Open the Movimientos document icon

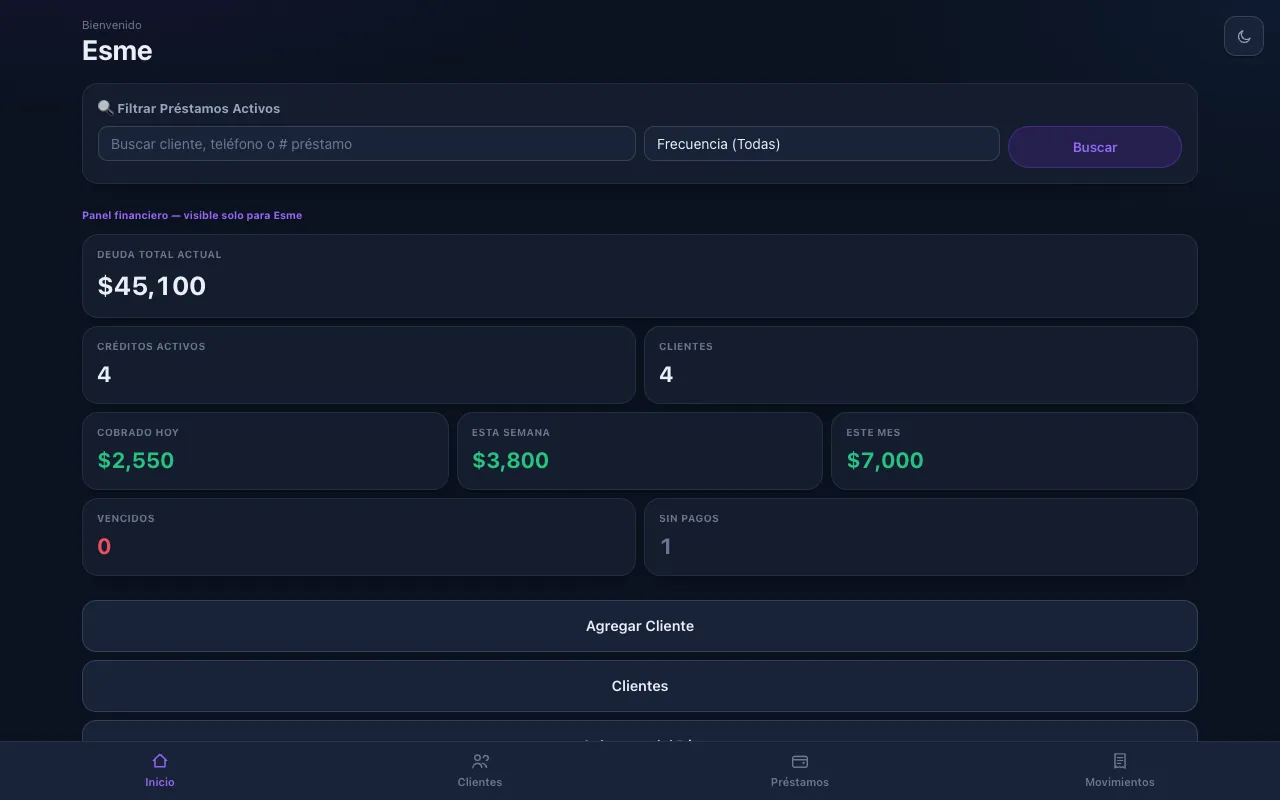1120,761
